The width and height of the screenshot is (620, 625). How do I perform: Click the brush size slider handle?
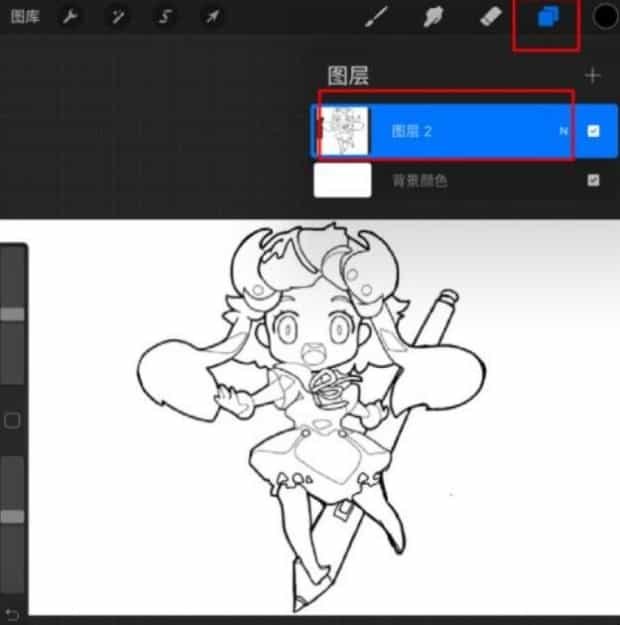[x=13, y=314]
